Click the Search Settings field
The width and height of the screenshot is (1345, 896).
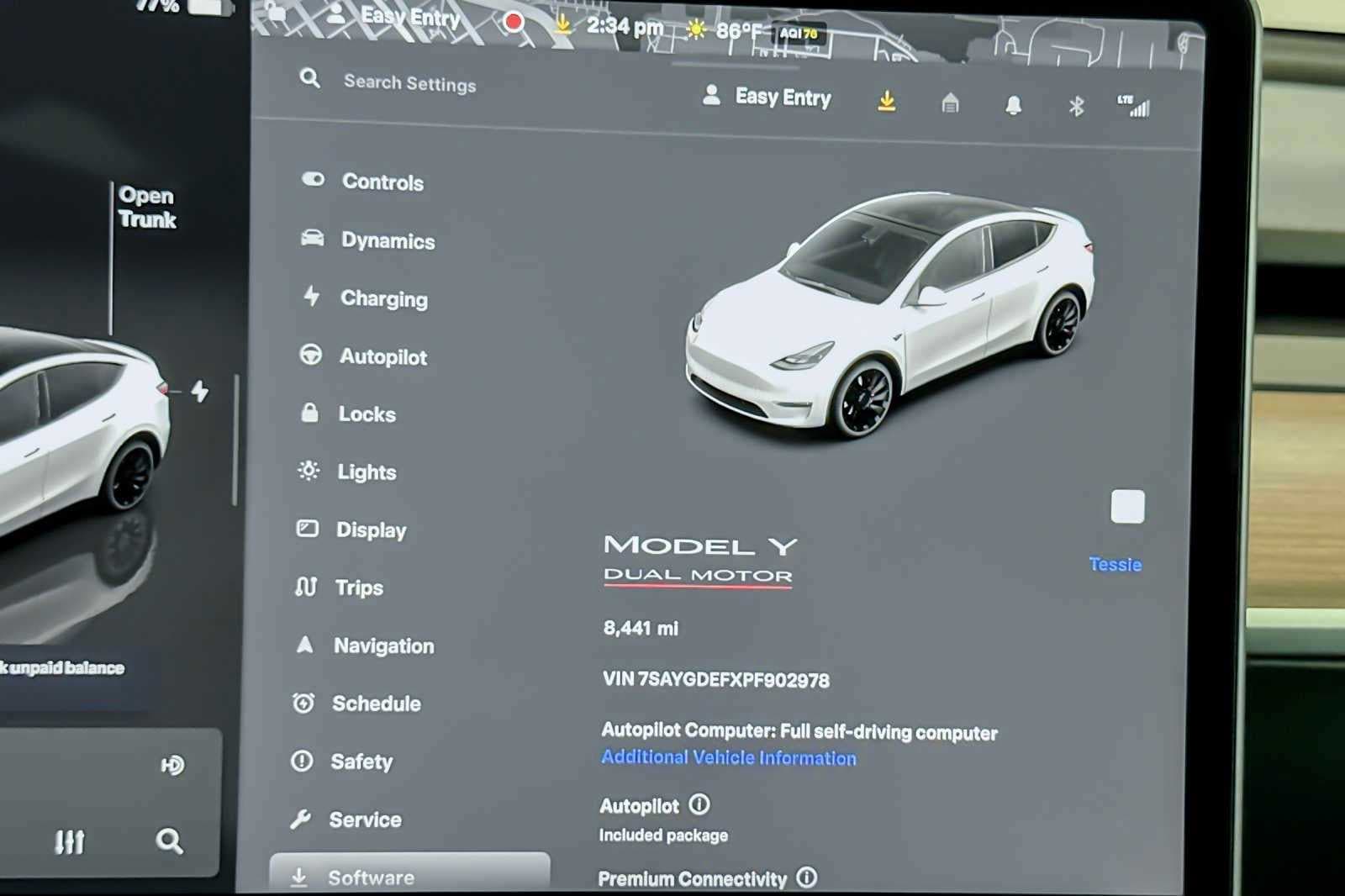(x=410, y=83)
